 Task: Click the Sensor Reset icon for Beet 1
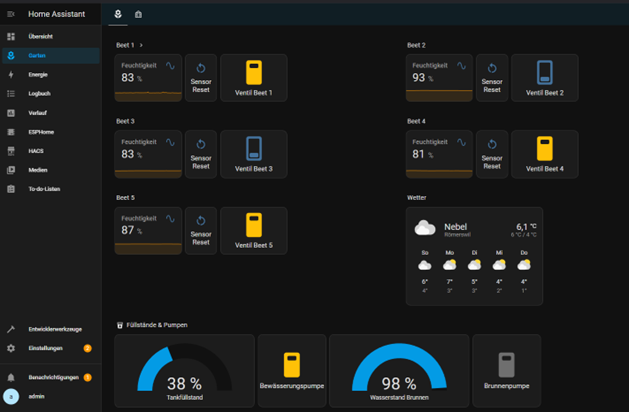pos(201,69)
